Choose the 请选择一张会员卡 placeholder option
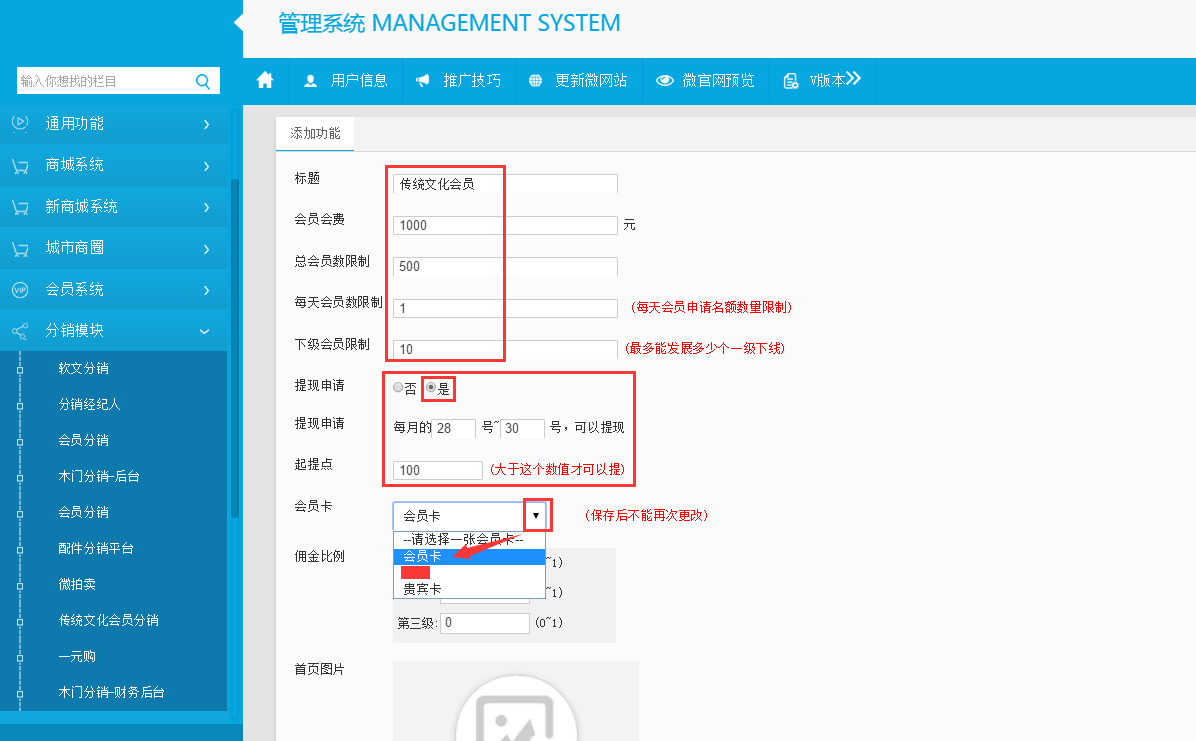The width and height of the screenshot is (1196, 741). point(469,540)
